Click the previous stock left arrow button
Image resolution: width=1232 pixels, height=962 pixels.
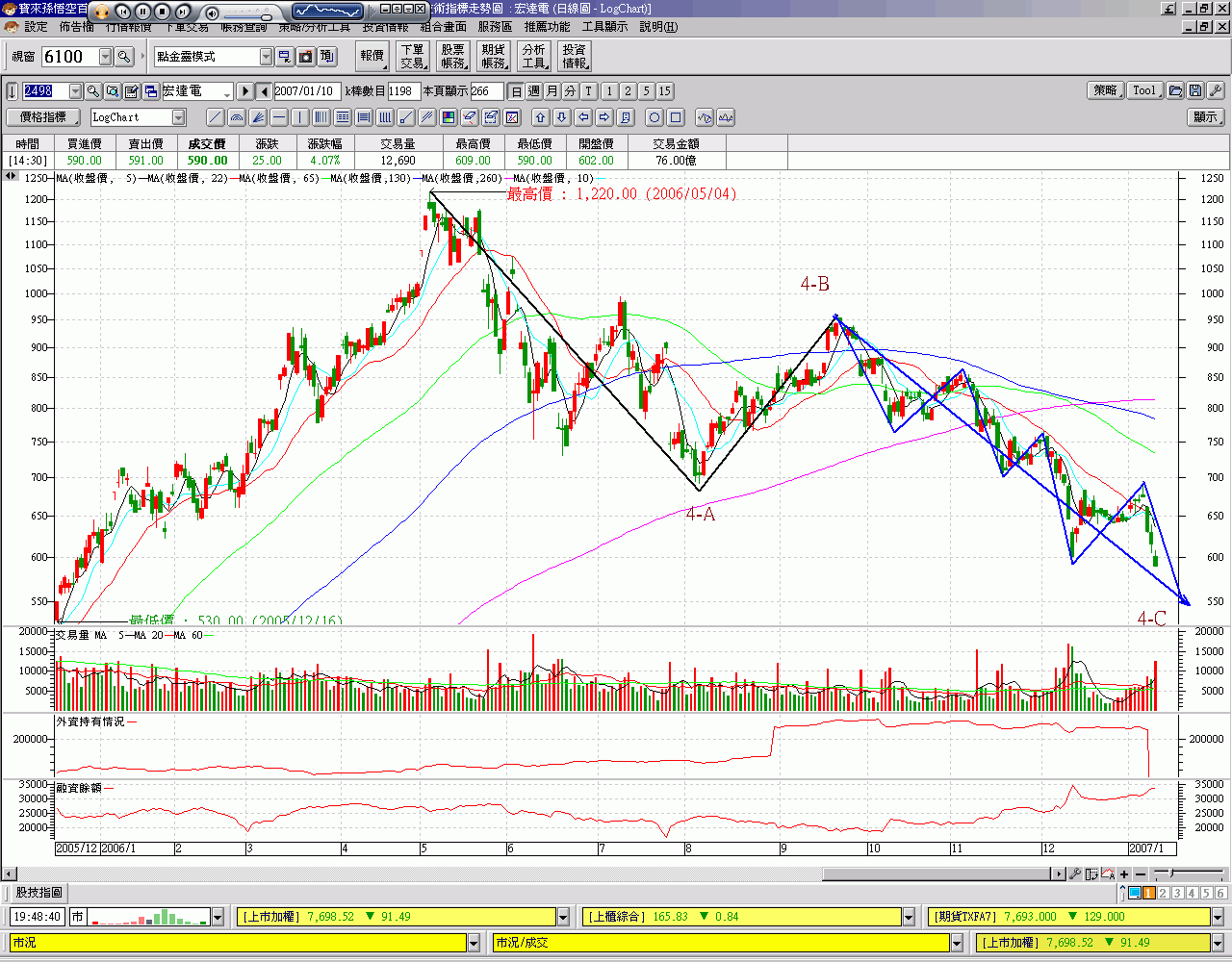264,91
